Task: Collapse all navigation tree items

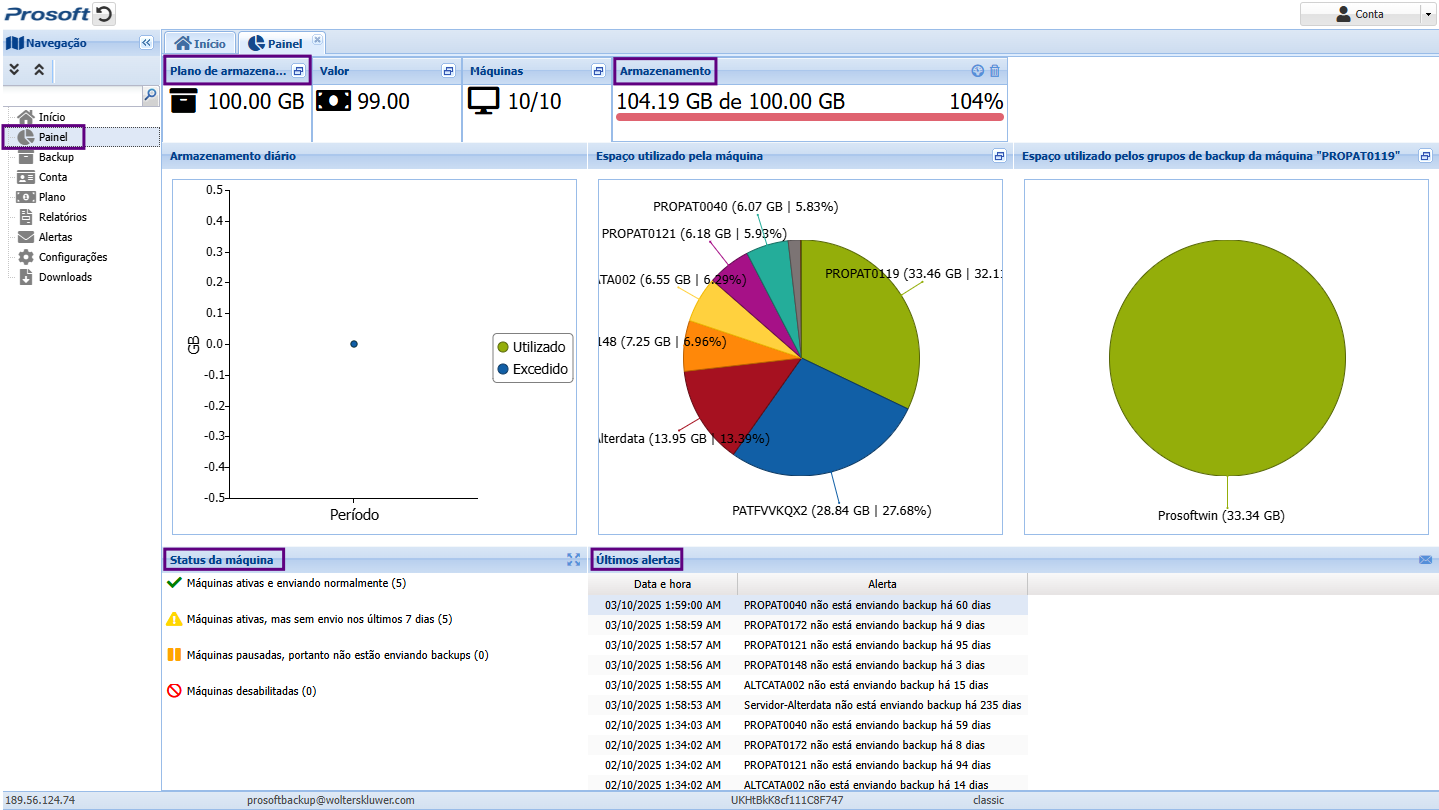Action: (38, 70)
